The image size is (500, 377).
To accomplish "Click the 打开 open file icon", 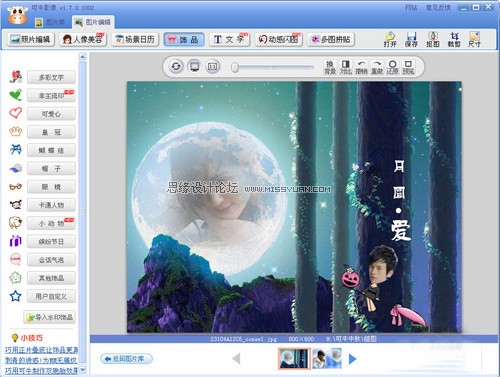I will pos(390,40).
